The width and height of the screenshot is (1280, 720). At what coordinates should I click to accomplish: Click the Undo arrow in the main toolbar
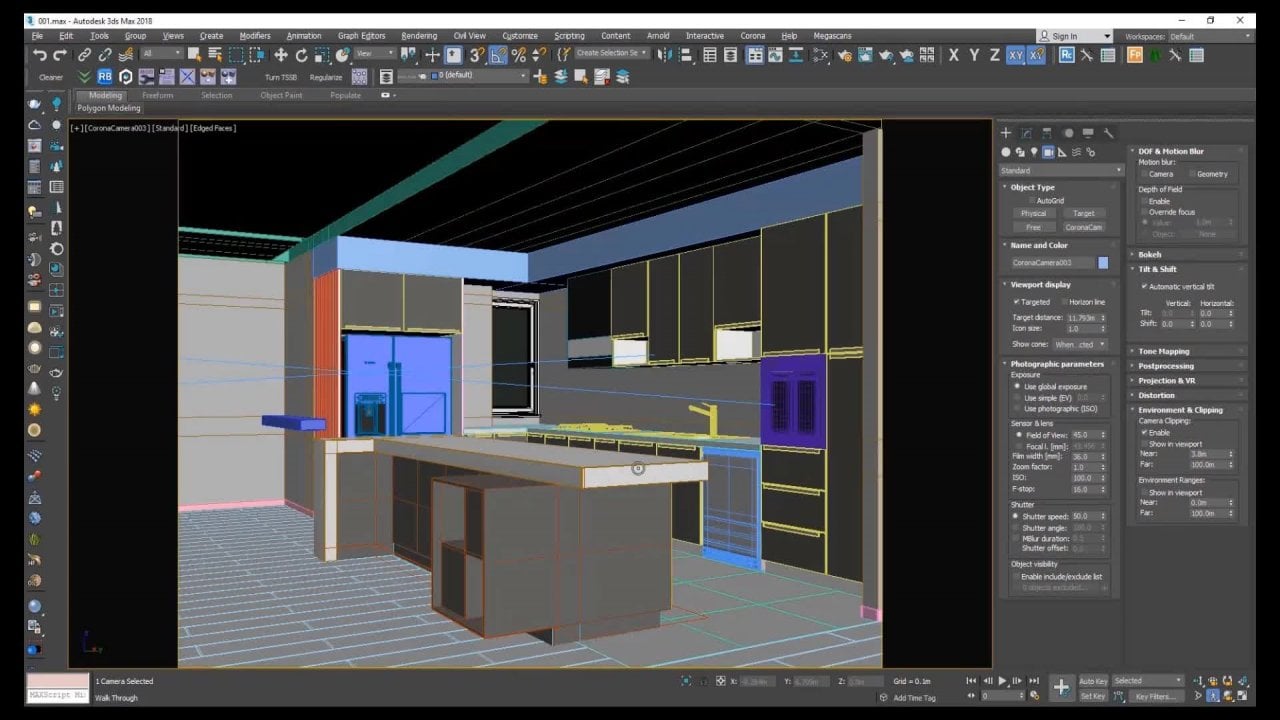pyautogui.click(x=39, y=56)
